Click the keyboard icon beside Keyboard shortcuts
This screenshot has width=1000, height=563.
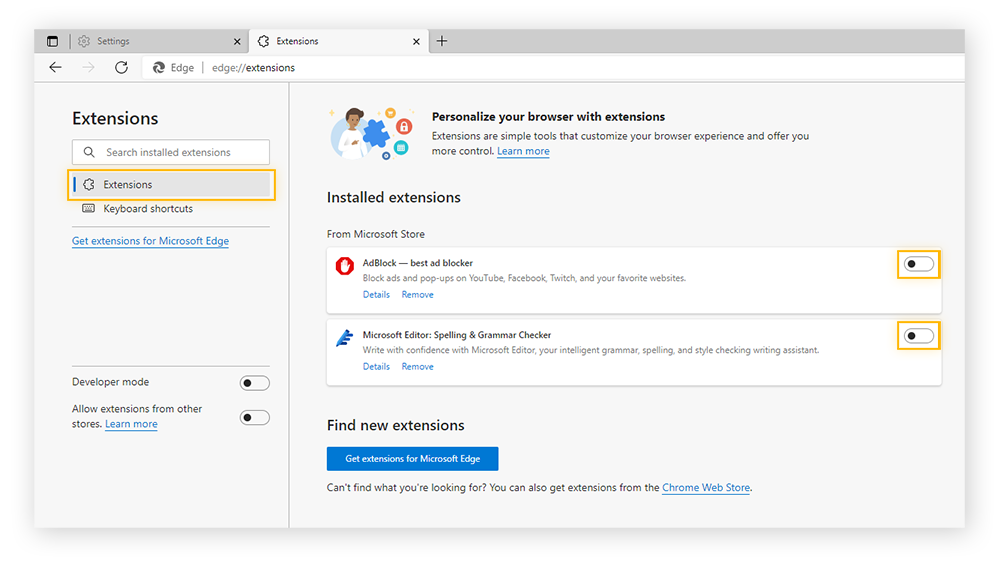[x=89, y=208]
